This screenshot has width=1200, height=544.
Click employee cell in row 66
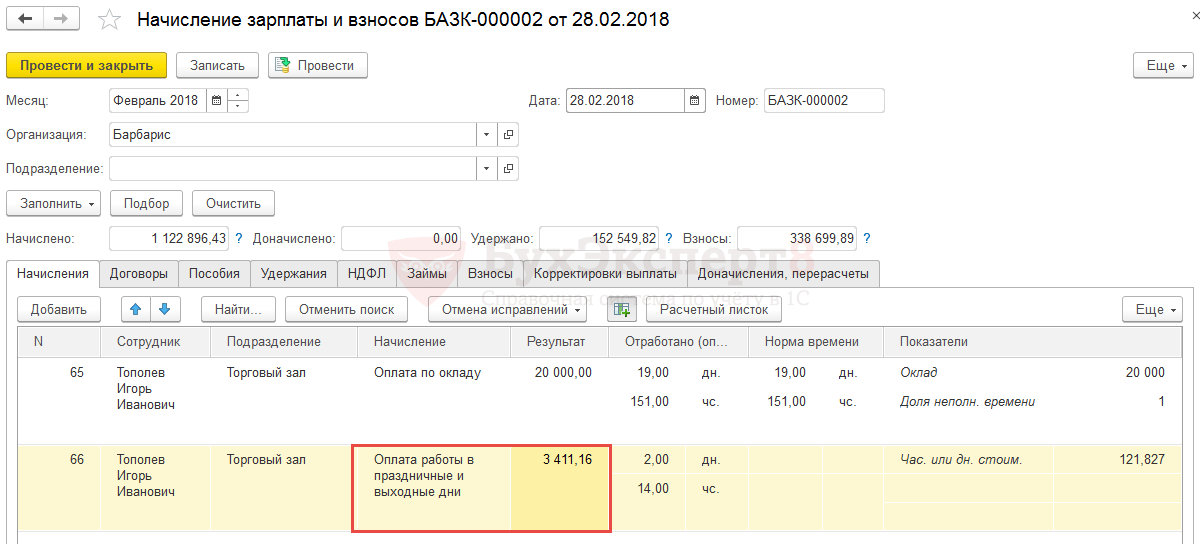[x=156, y=487]
